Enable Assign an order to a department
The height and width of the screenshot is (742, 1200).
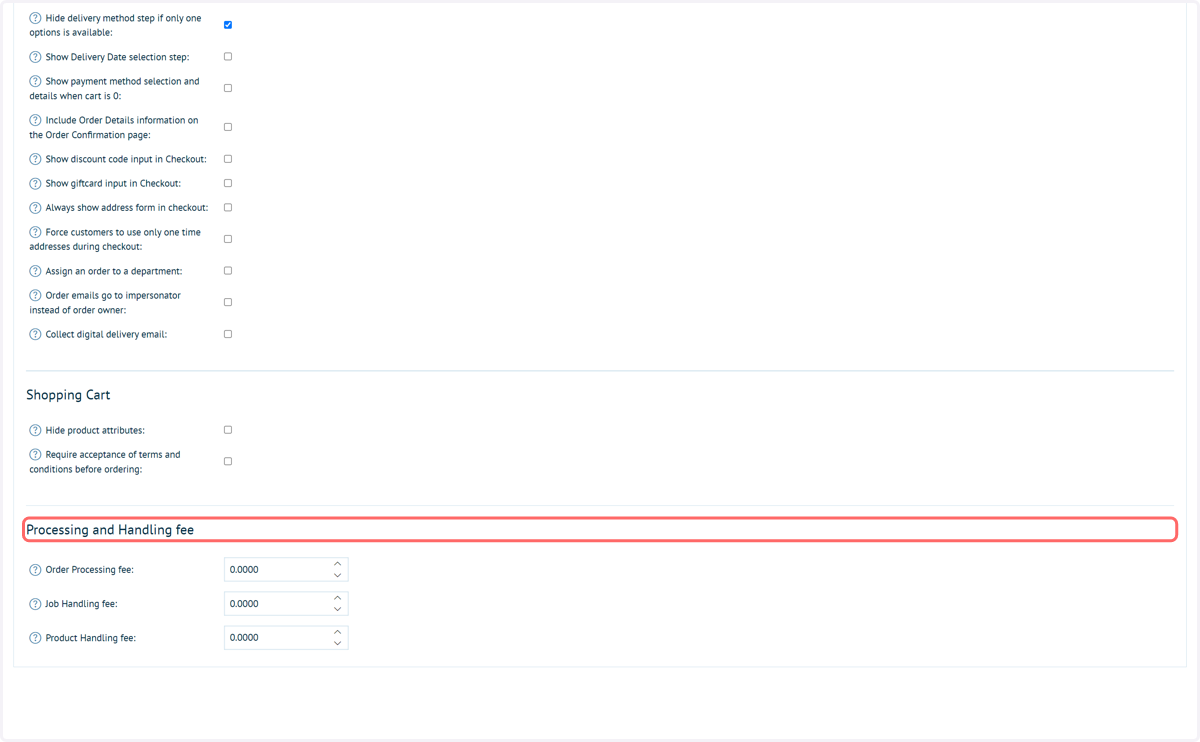(x=228, y=271)
